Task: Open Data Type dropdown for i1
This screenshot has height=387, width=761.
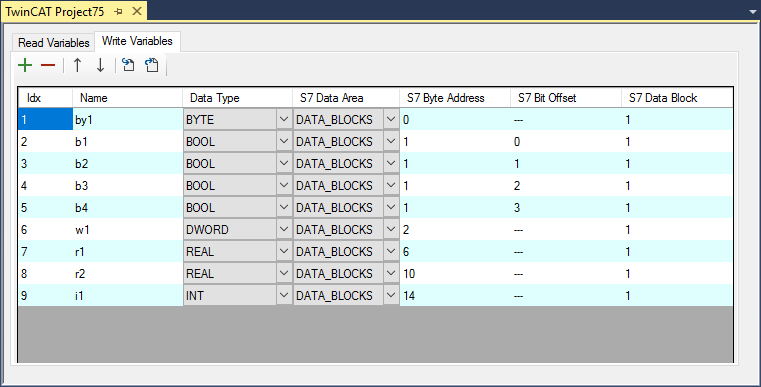Action: click(284, 295)
